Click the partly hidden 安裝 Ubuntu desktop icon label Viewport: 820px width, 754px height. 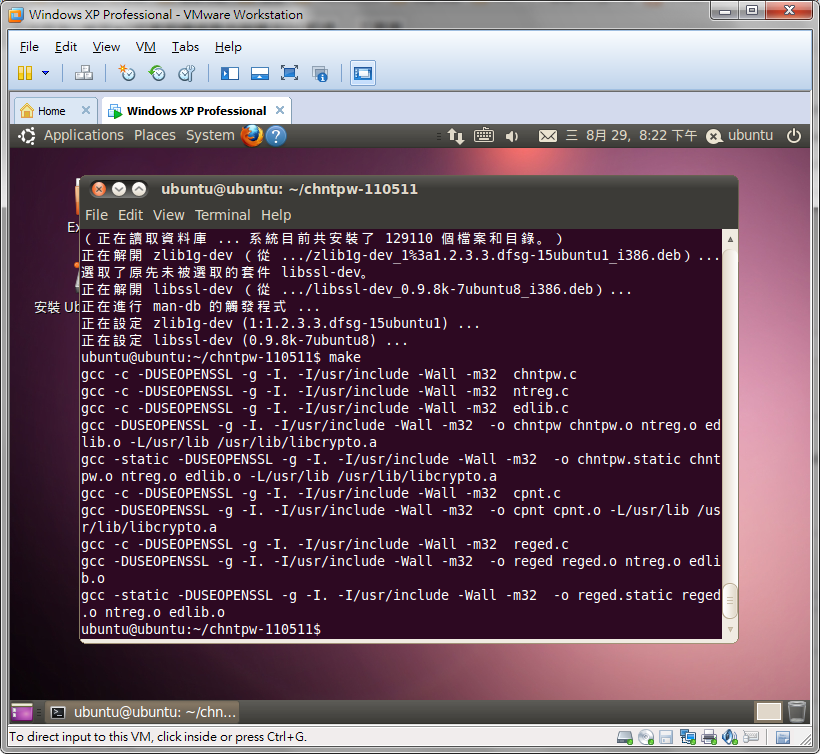[56, 307]
